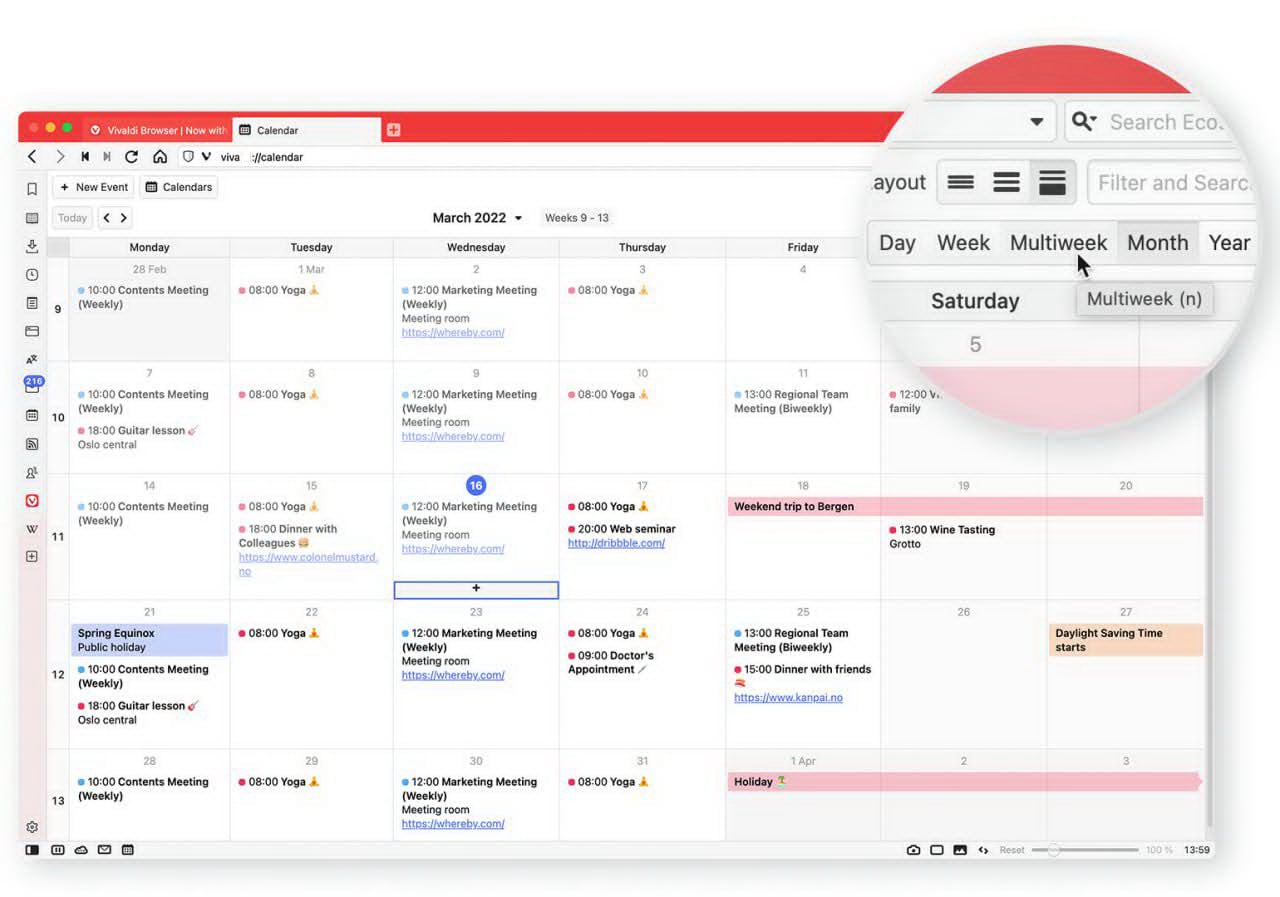Screen dimensions: 1280x897
Task: Select the full event layout icon
Action: pos(1052,182)
